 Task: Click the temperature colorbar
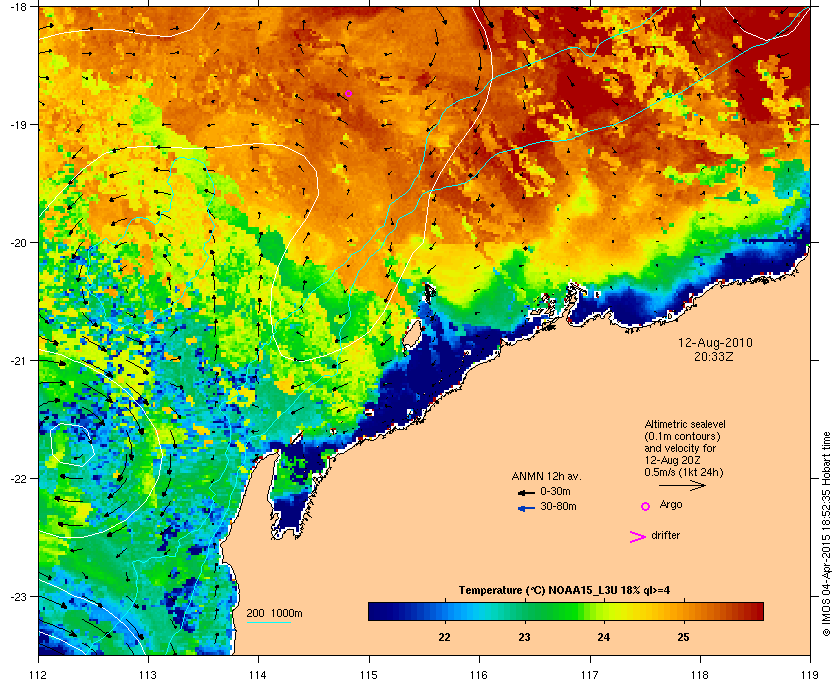click(566, 611)
